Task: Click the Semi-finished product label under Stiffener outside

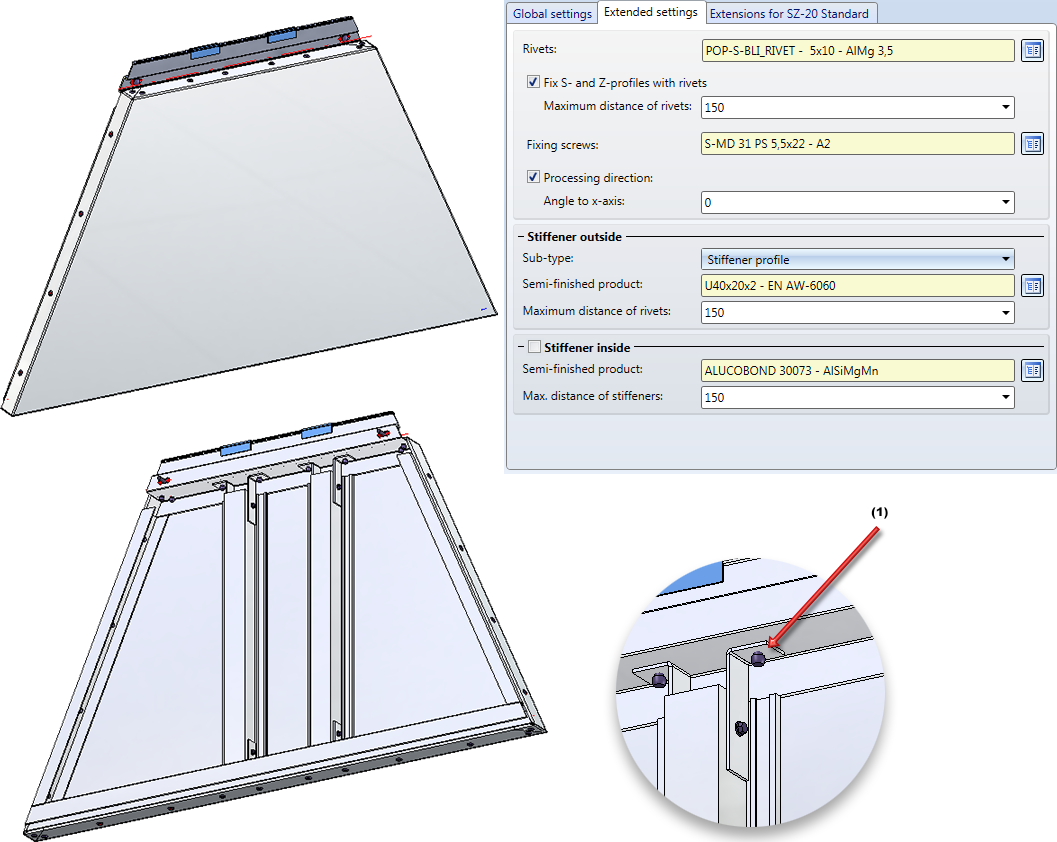Action: click(582, 284)
